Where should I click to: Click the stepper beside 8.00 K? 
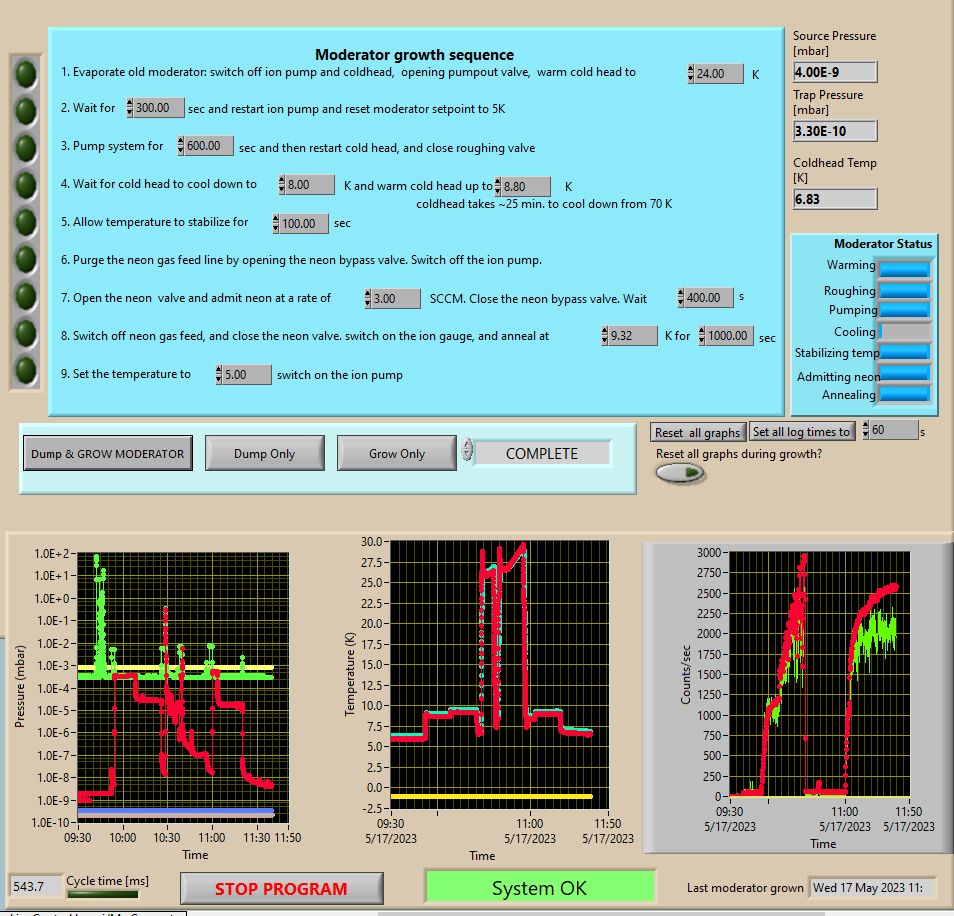282,184
